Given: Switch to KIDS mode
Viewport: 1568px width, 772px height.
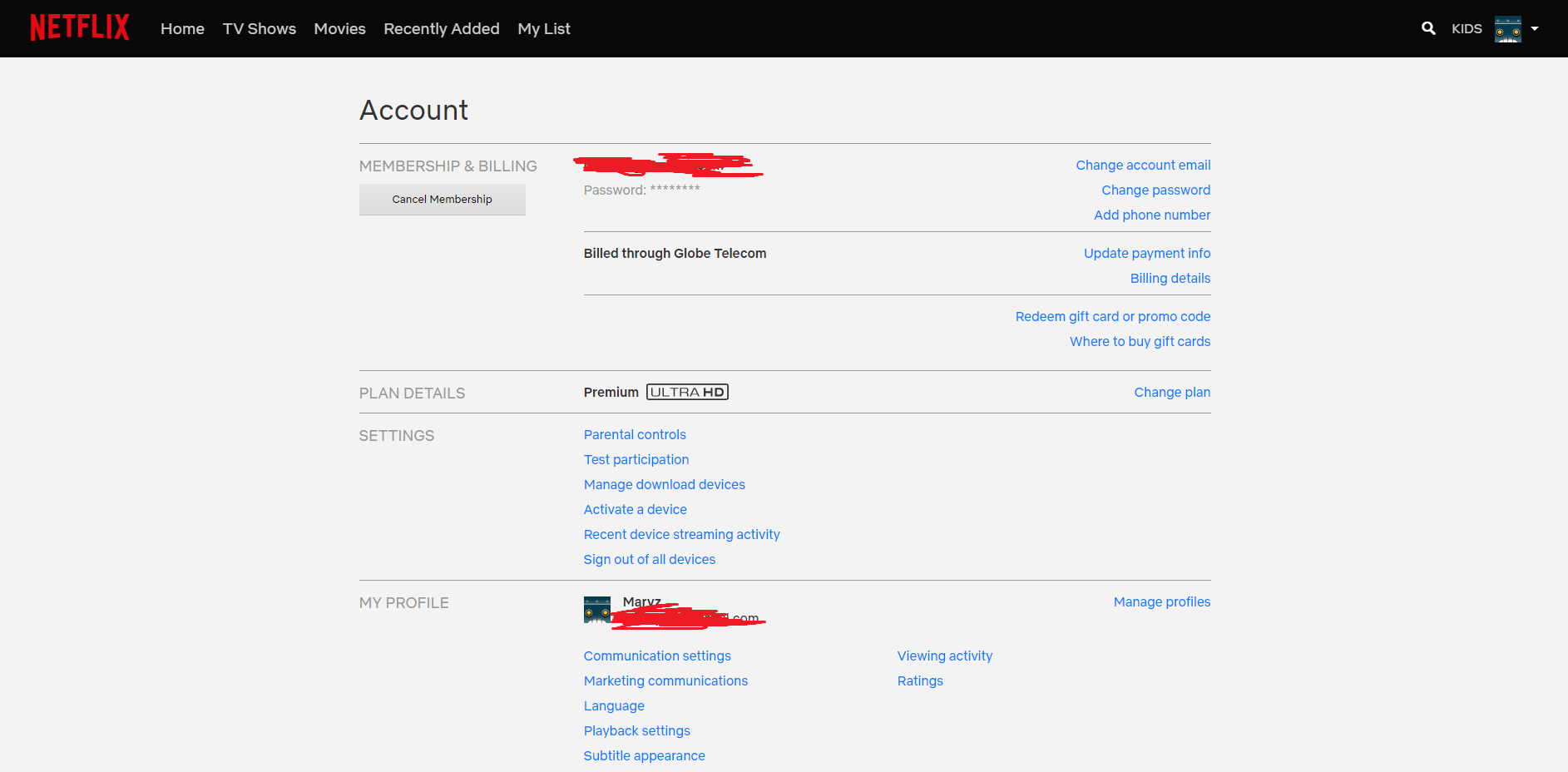Looking at the screenshot, I should pos(1467,28).
